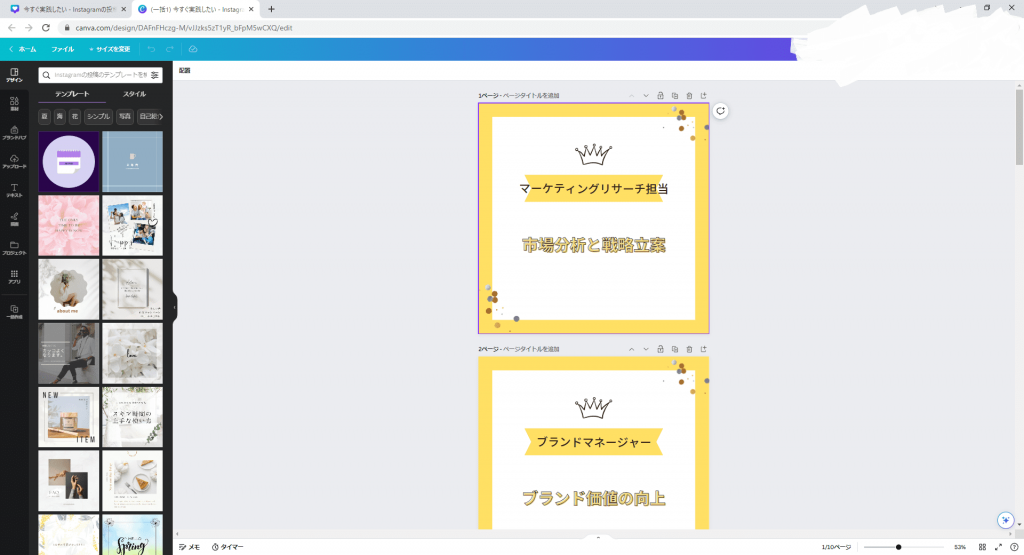
Task: Open the アプリ panel
Action: tap(14, 277)
